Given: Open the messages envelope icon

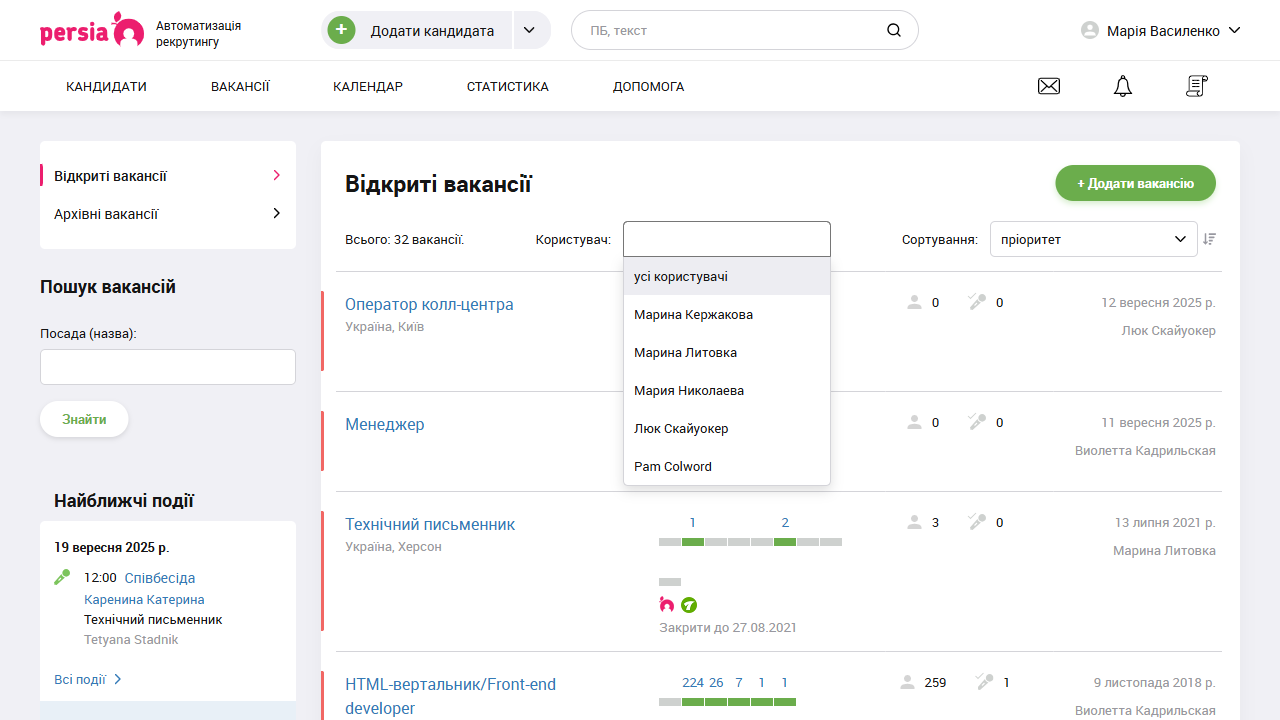Looking at the screenshot, I should point(1048,87).
